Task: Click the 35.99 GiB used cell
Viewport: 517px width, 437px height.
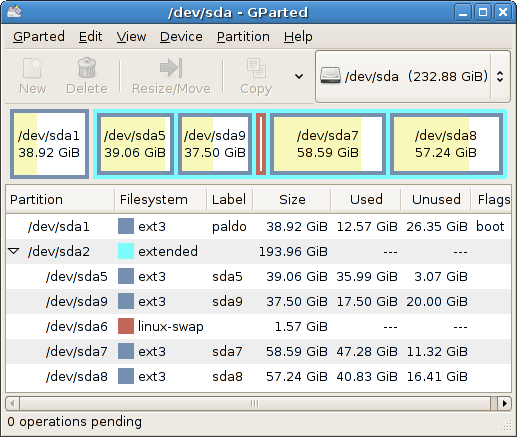Action: pyautogui.click(x=367, y=277)
